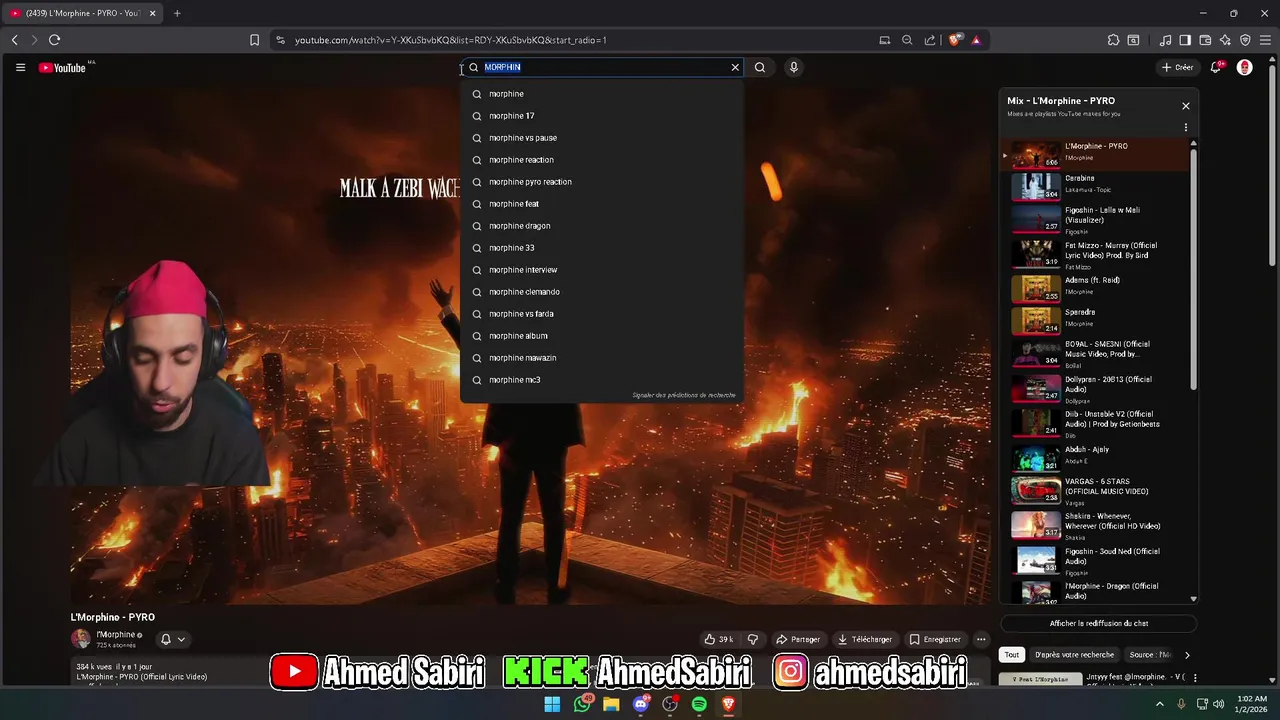
Task: Open the Brave Wallet icon
Action: (x=1205, y=40)
